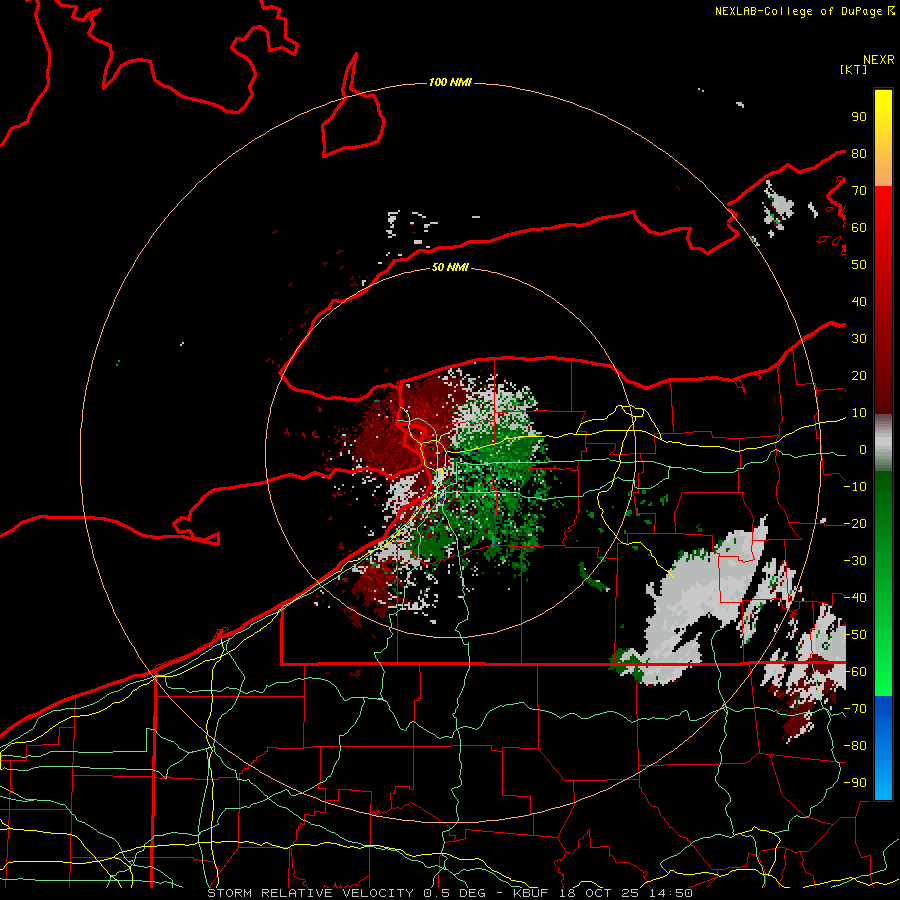Click the -70 value on the velocity scale

point(855,709)
